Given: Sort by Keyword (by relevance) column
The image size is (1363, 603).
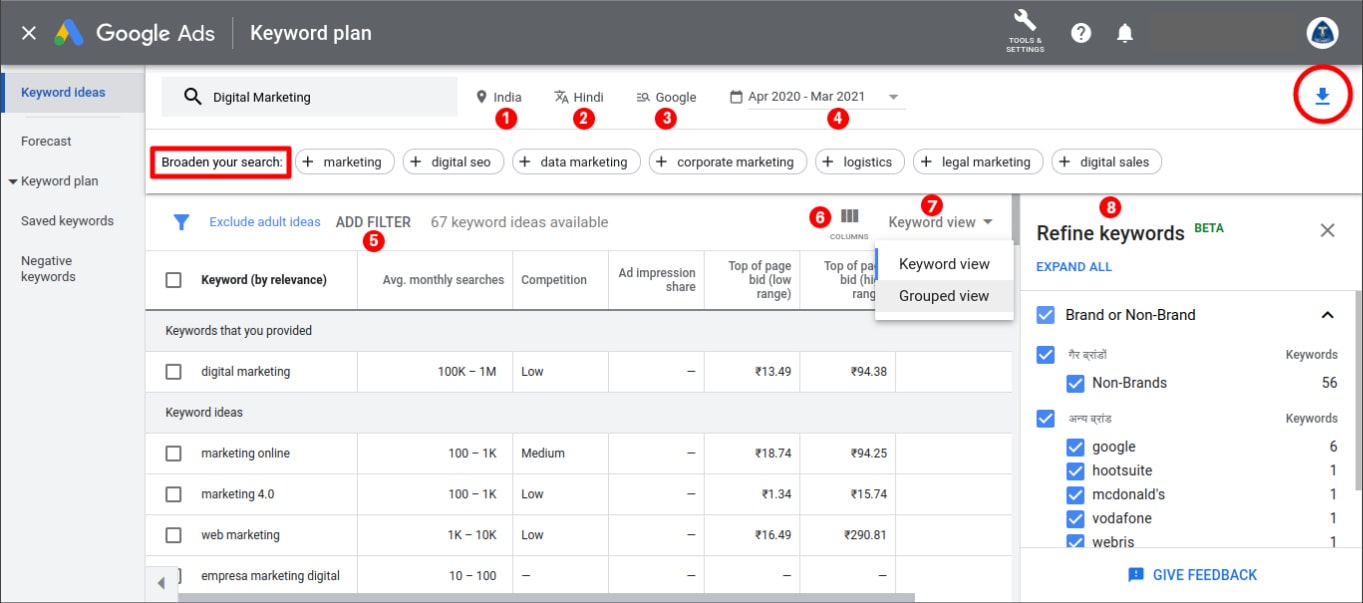Looking at the screenshot, I should click(x=264, y=280).
